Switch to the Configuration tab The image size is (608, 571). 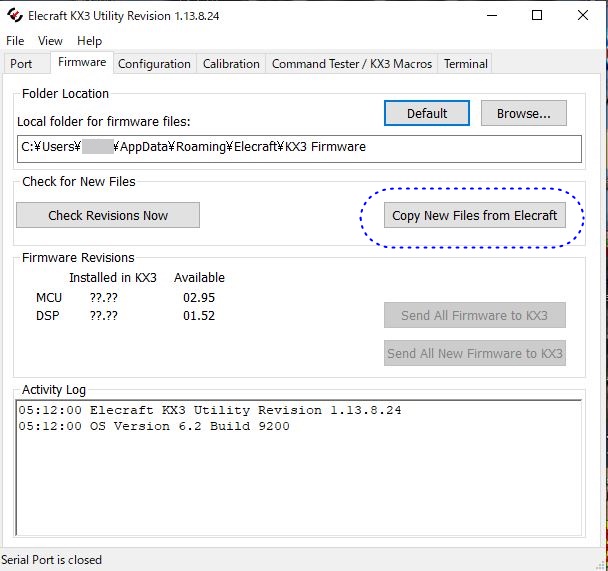[154, 64]
